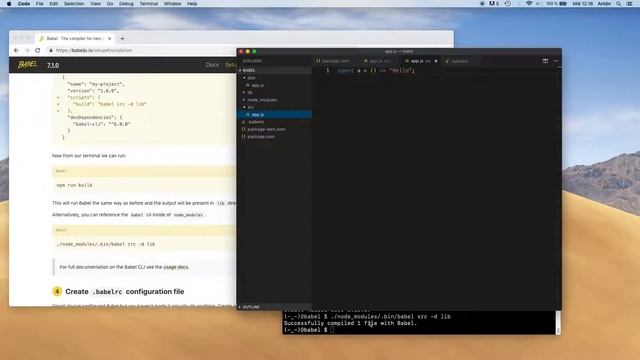Viewport: 640px width, 360px height.
Task: Open the Split Editor icon in VS Code
Action: 545,61
